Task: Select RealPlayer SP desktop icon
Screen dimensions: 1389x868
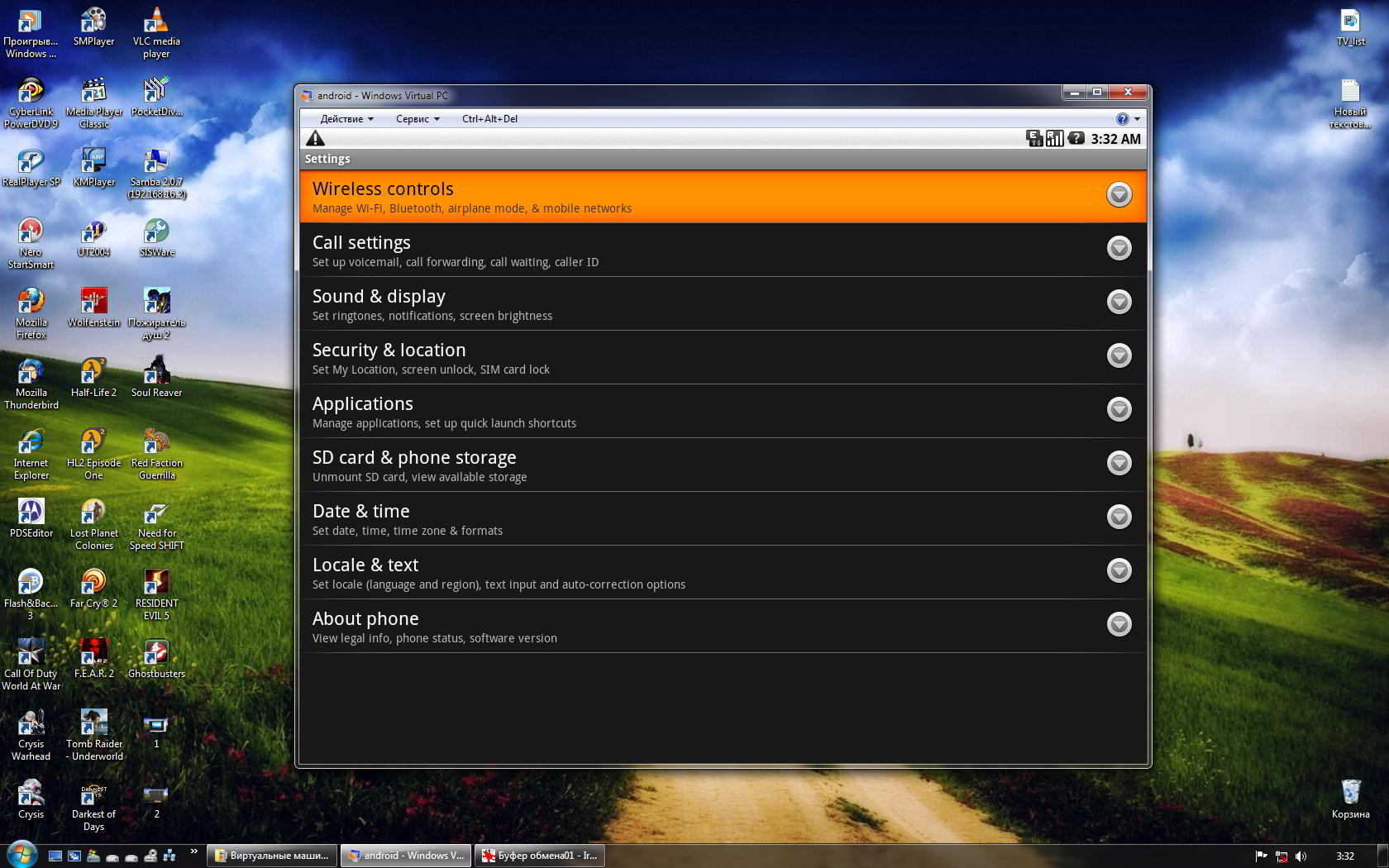Action: click(x=31, y=168)
